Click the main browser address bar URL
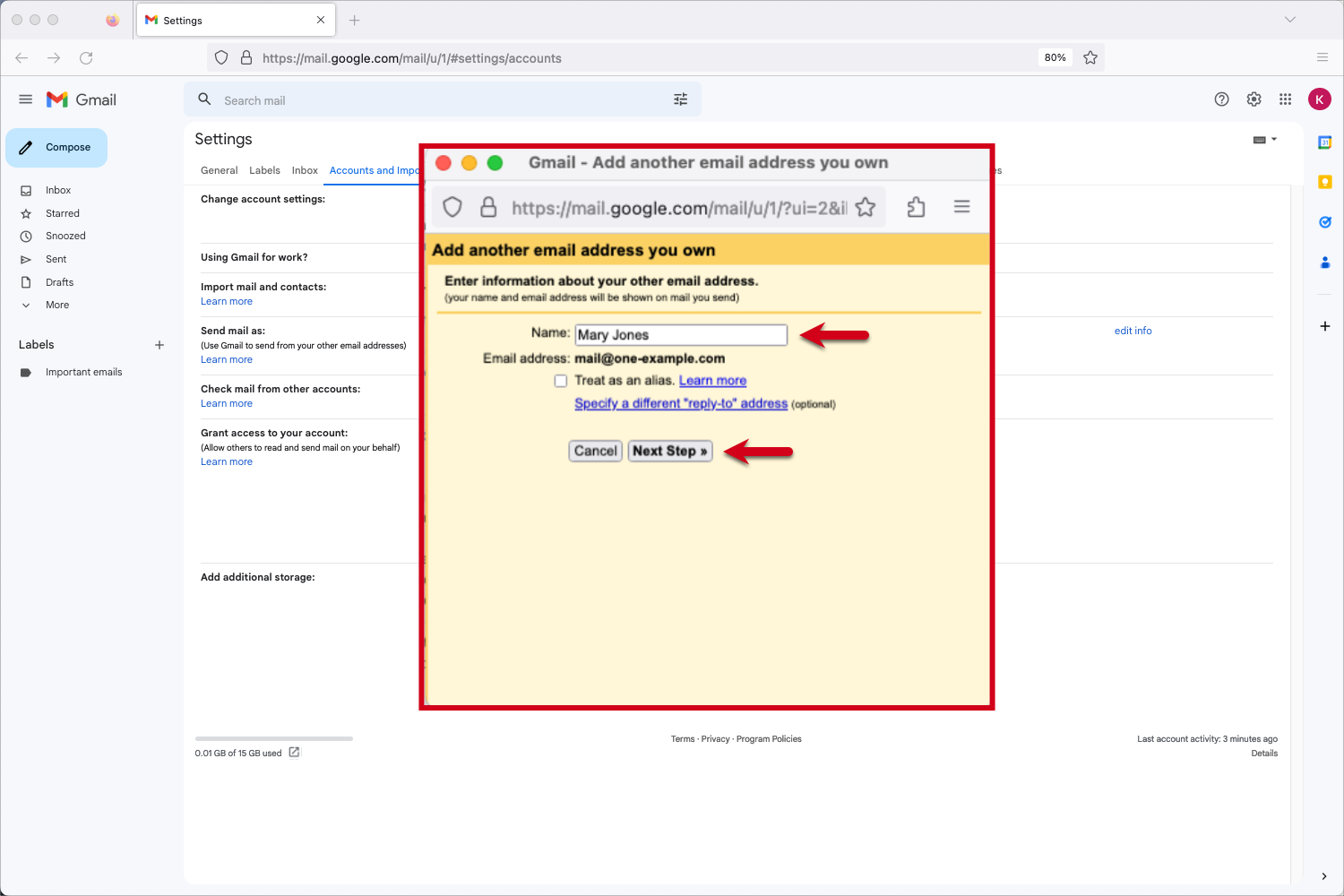 coord(412,58)
